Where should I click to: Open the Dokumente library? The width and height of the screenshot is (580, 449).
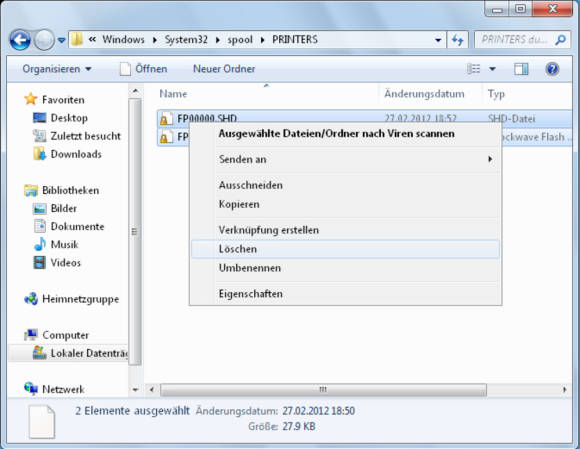pyautogui.click(x=77, y=226)
